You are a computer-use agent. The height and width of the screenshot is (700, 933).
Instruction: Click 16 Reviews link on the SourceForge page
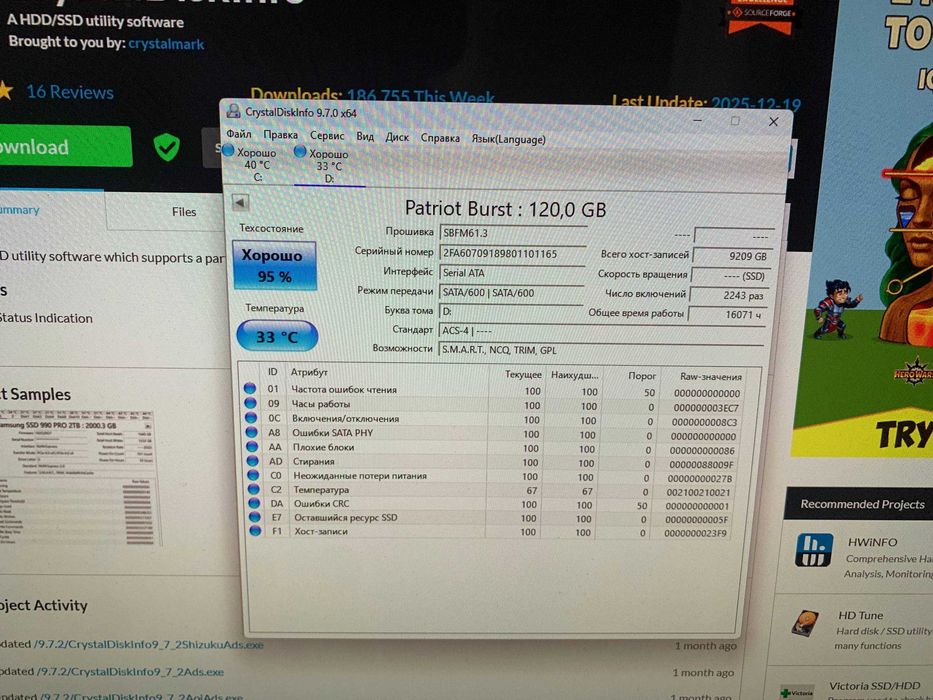tap(70, 92)
